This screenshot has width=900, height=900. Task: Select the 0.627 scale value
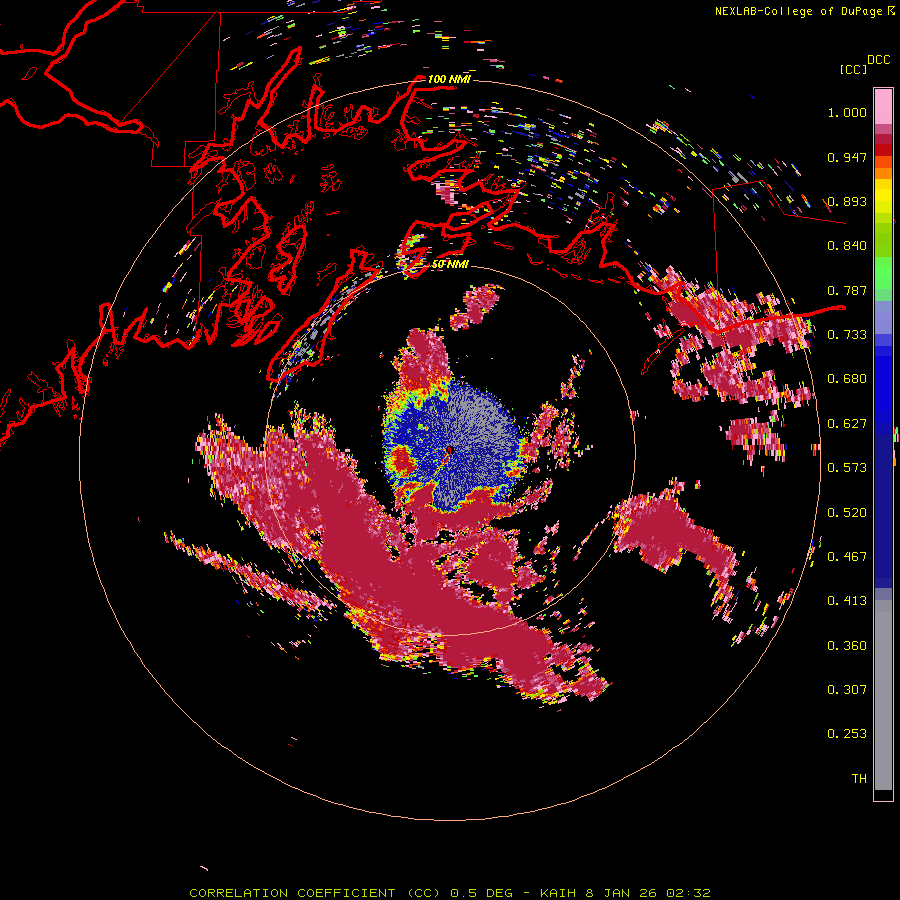click(x=847, y=424)
